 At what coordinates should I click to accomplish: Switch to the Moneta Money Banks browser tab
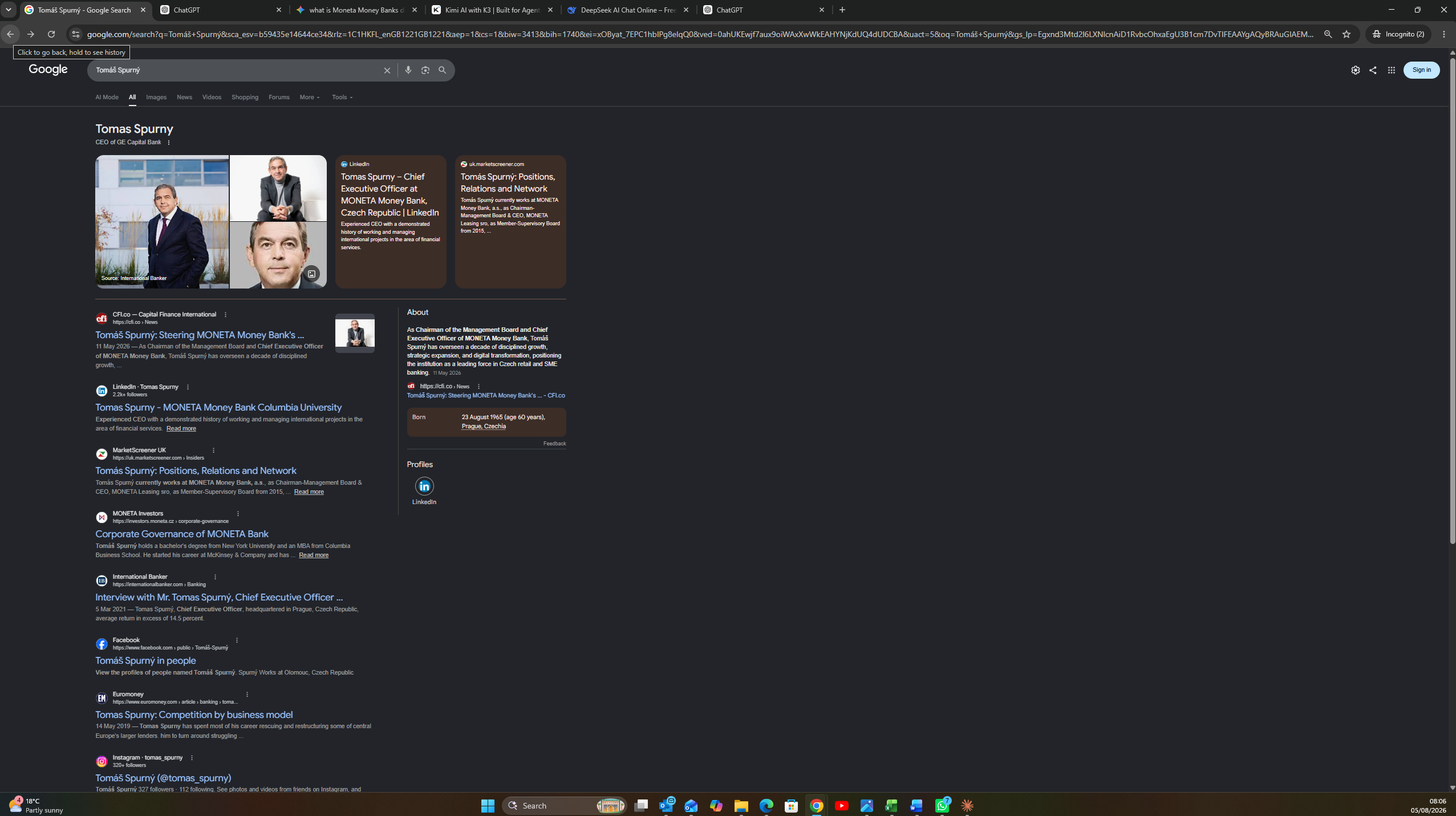(x=357, y=10)
